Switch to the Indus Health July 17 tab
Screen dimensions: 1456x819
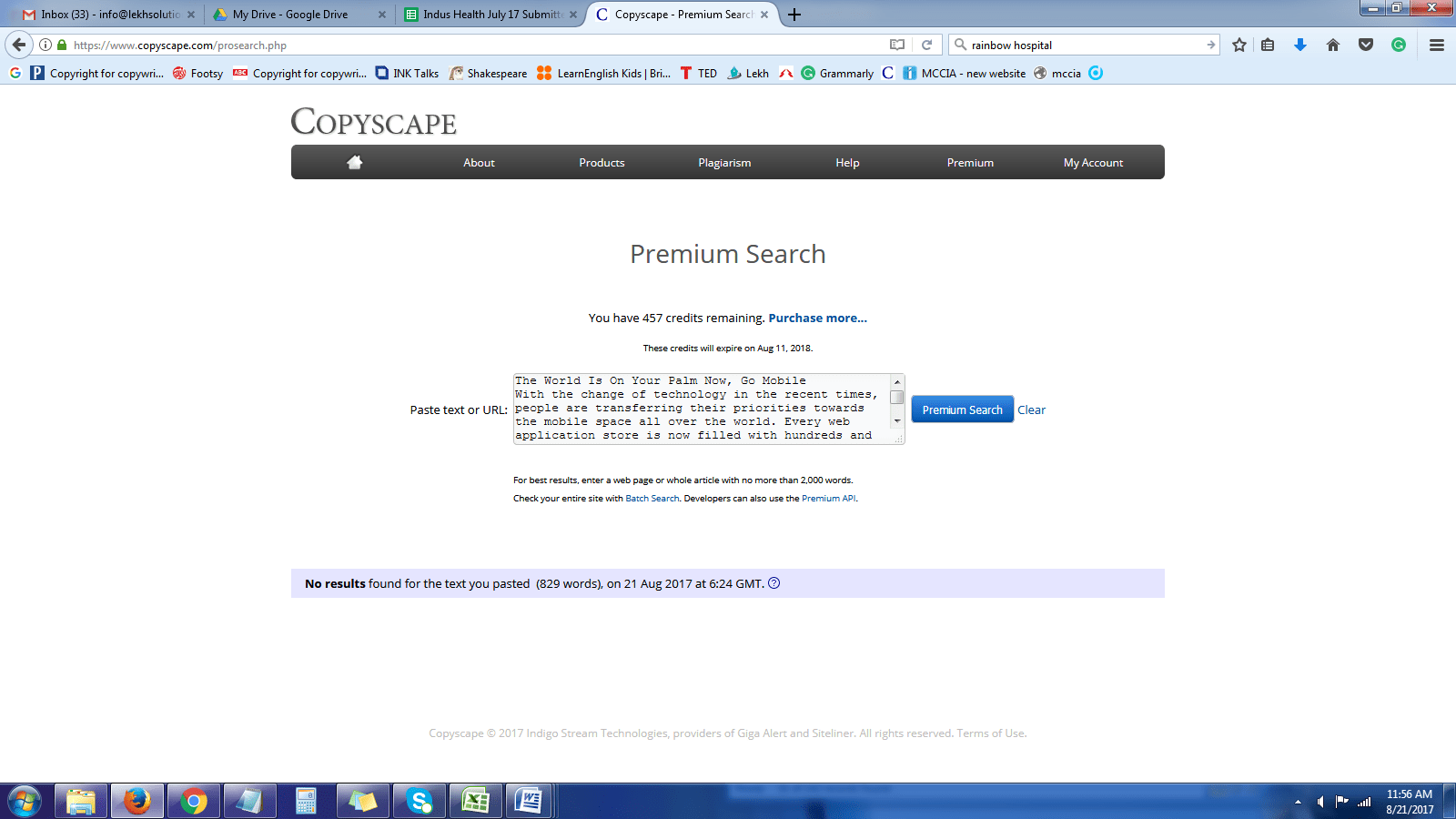pos(490,15)
